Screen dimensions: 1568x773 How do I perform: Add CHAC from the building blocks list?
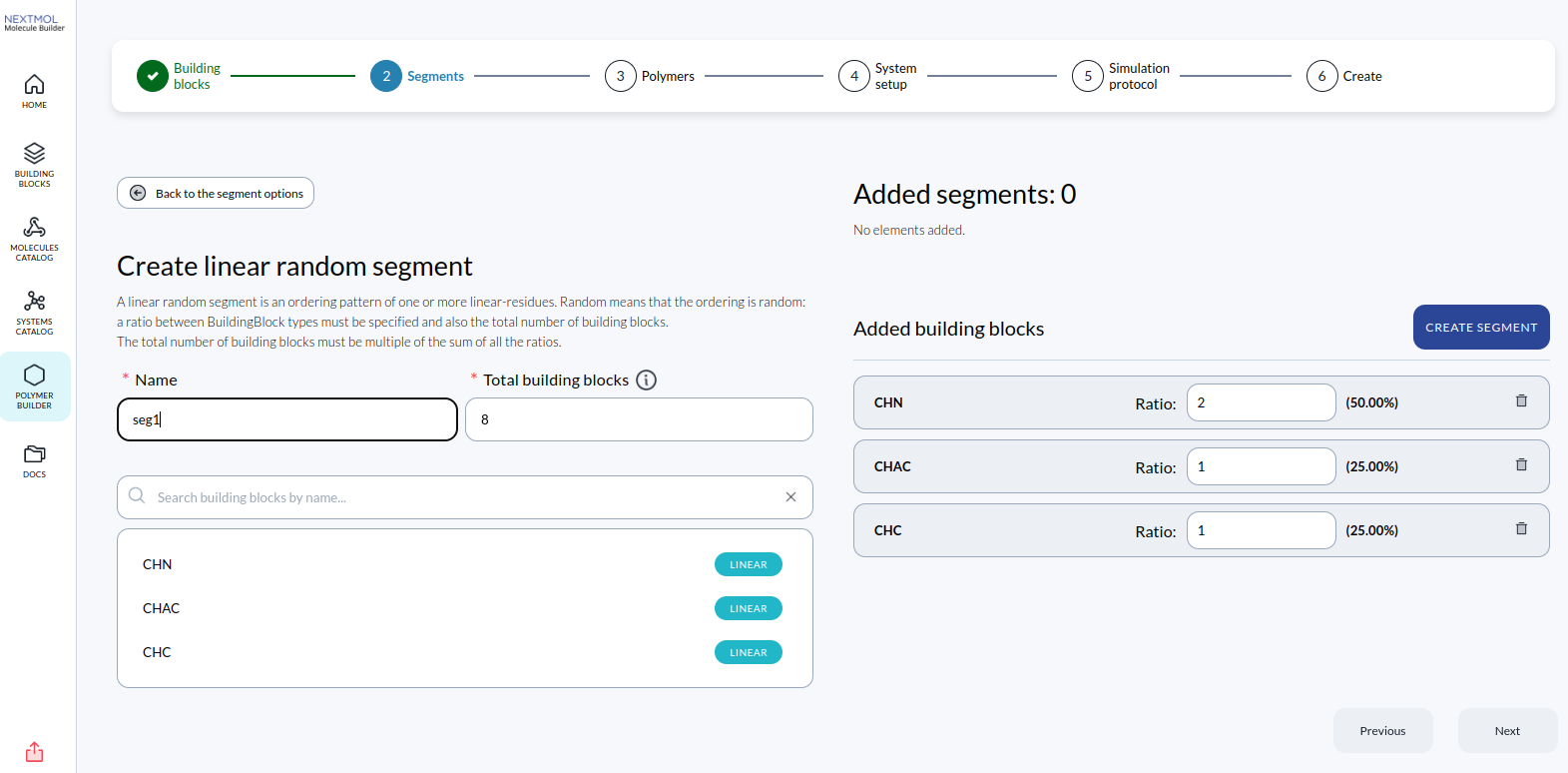click(162, 608)
